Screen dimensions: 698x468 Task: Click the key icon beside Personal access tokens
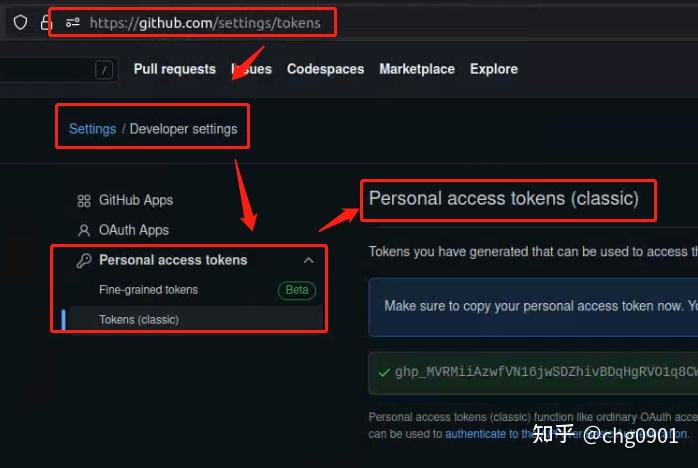pos(84,260)
